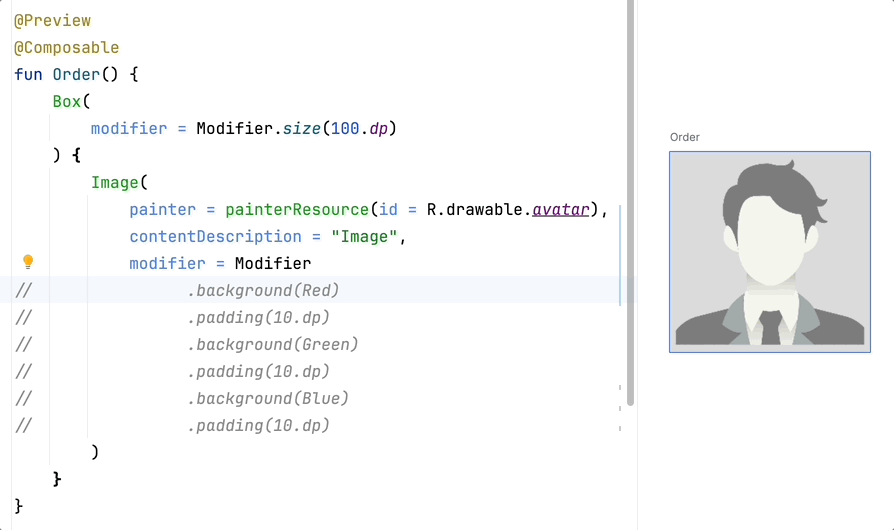This screenshot has height=530, width=894.
Task: Click the Box composable call
Action: click(x=66, y=101)
